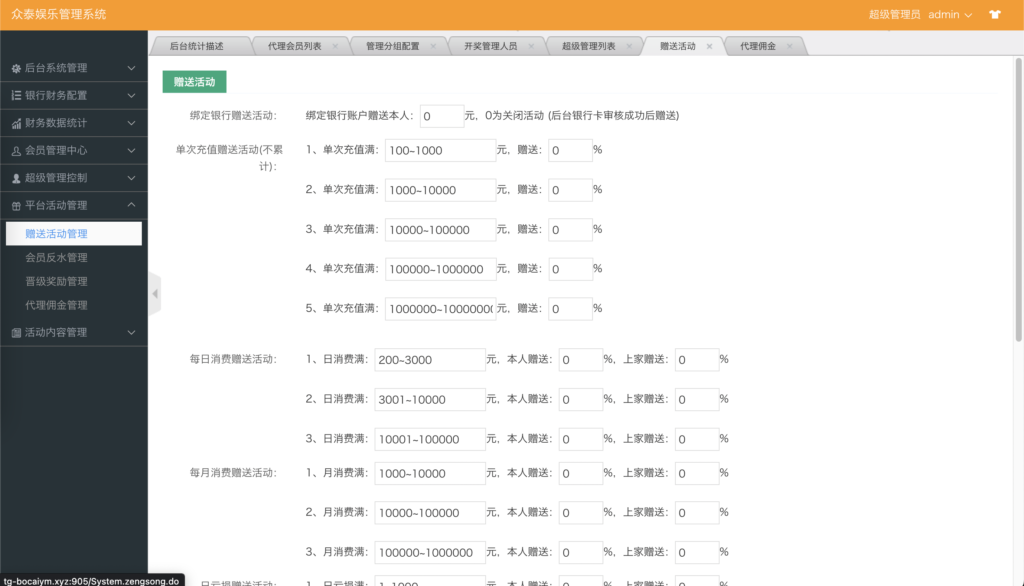The image size is (1024, 586).
Task: Expand the 后台系统管理 menu chevron
Action: [x=131, y=68]
